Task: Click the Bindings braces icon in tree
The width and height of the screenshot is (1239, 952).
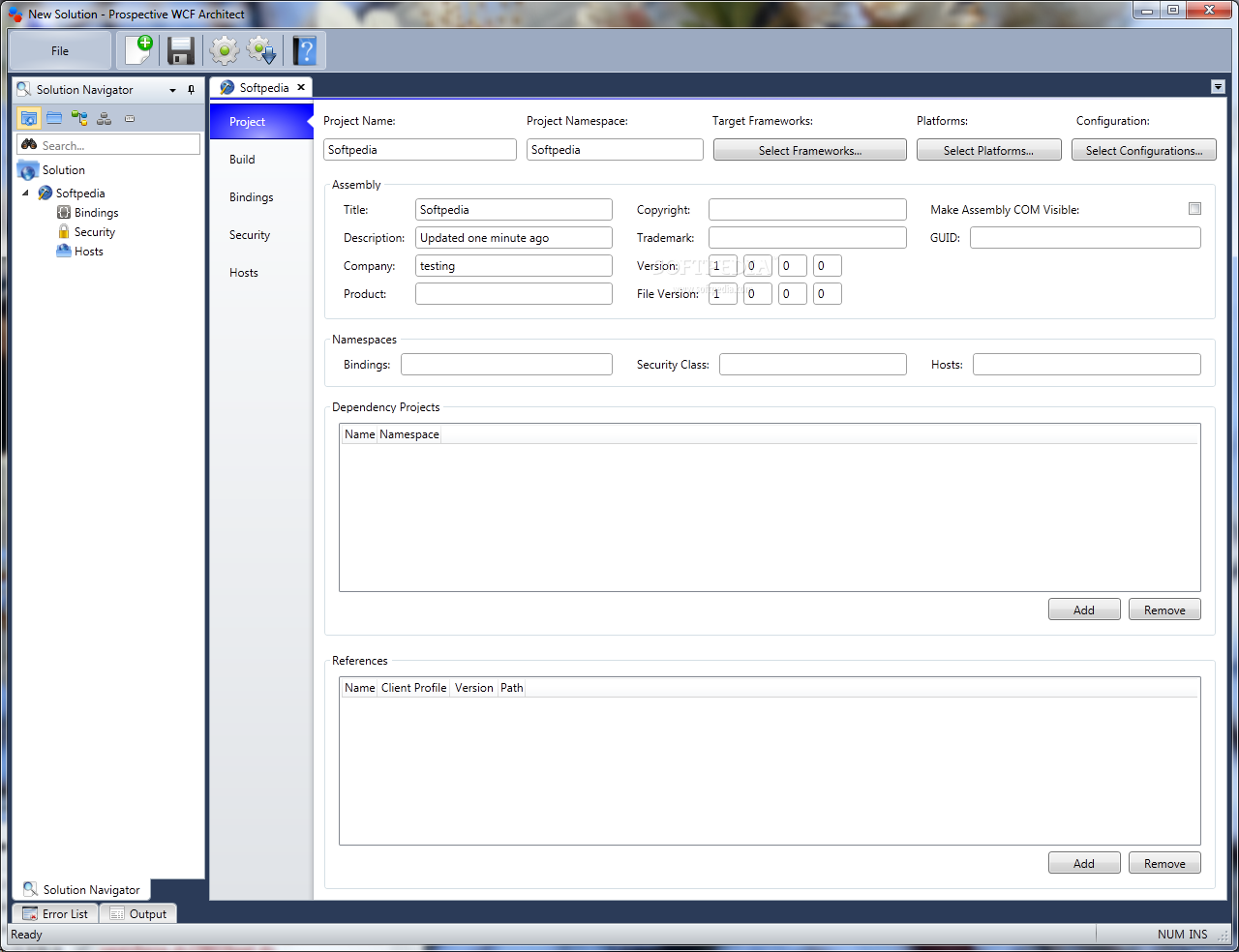Action: coord(64,212)
